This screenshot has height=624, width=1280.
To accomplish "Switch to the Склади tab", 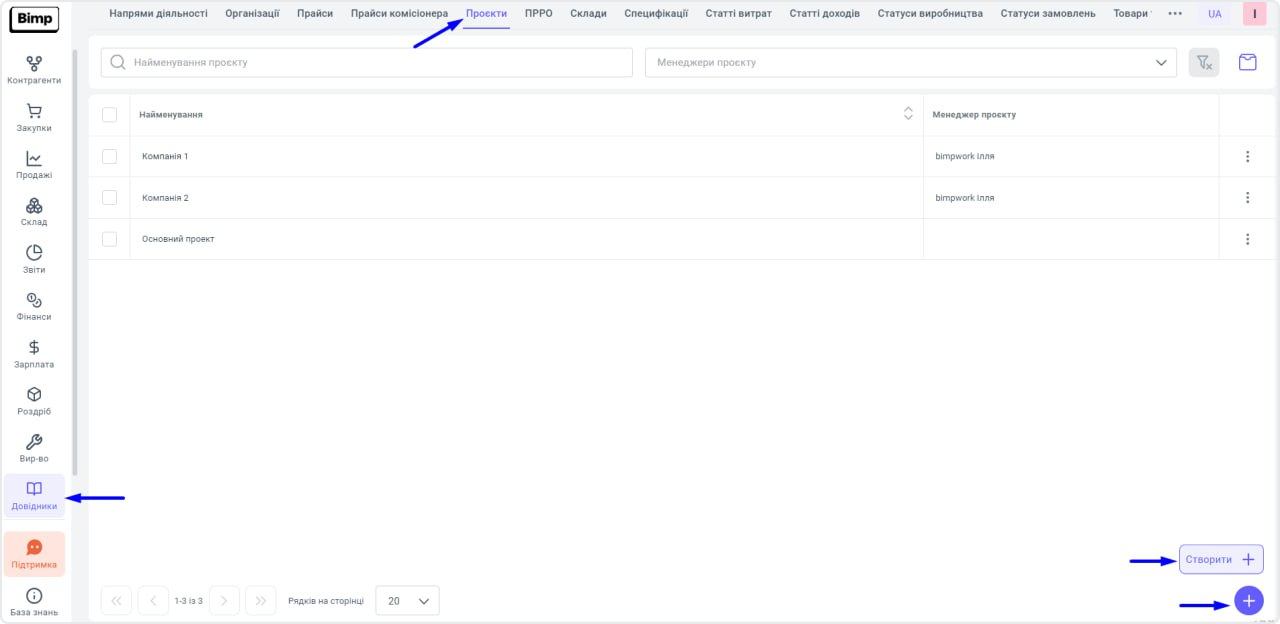I will coord(588,14).
